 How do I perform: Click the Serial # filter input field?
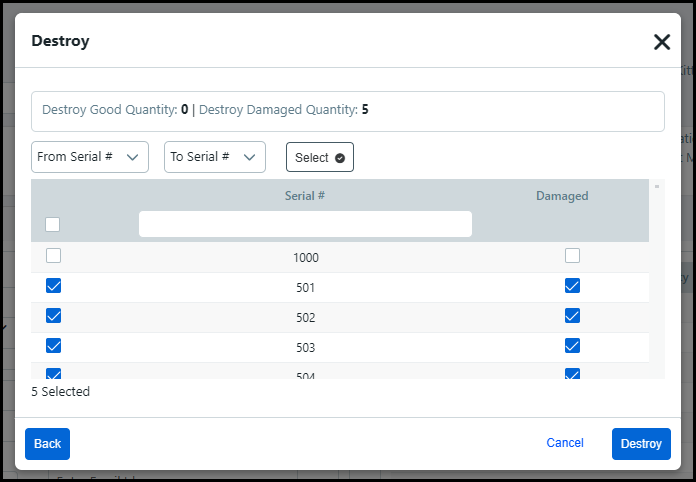coord(305,224)
